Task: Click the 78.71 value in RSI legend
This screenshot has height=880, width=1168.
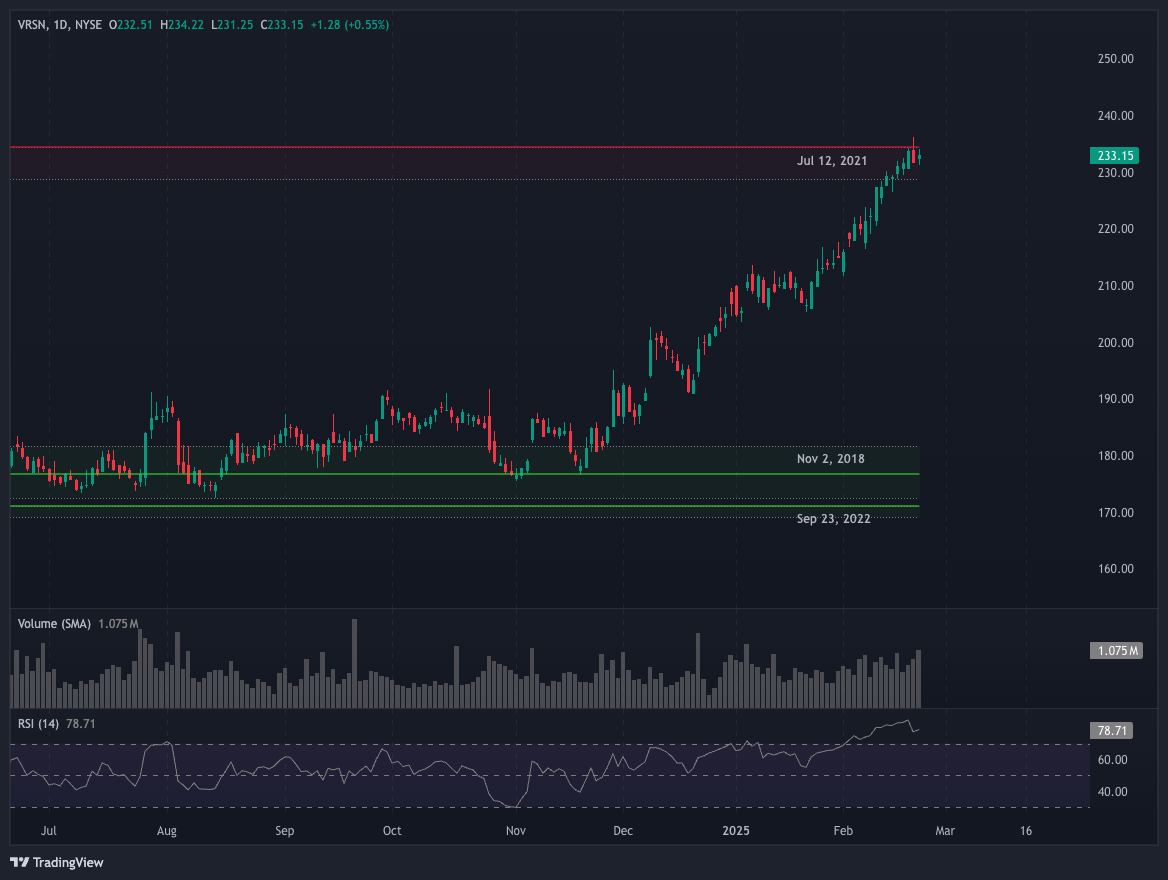Action: (80, 724)
